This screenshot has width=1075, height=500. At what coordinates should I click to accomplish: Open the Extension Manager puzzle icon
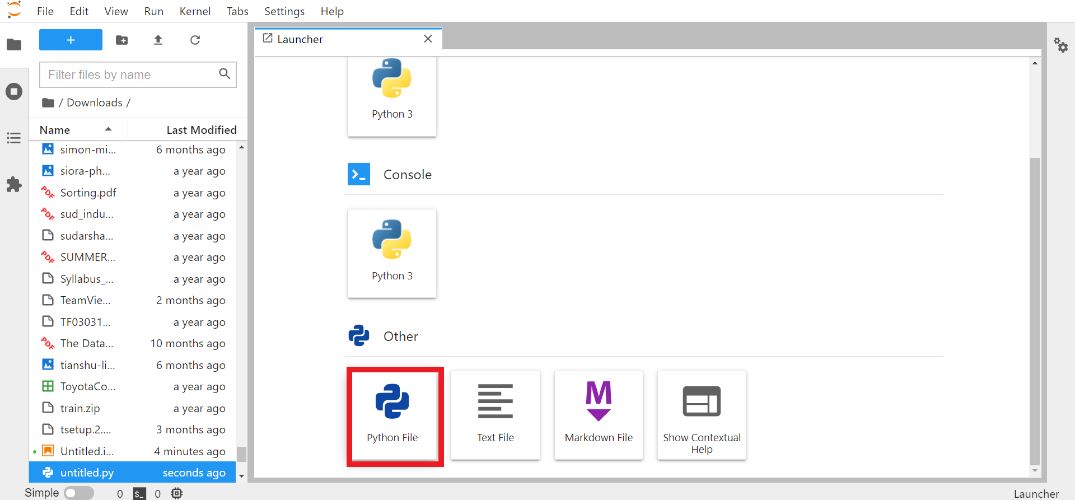pyautogui.click(x=14, y=184)
